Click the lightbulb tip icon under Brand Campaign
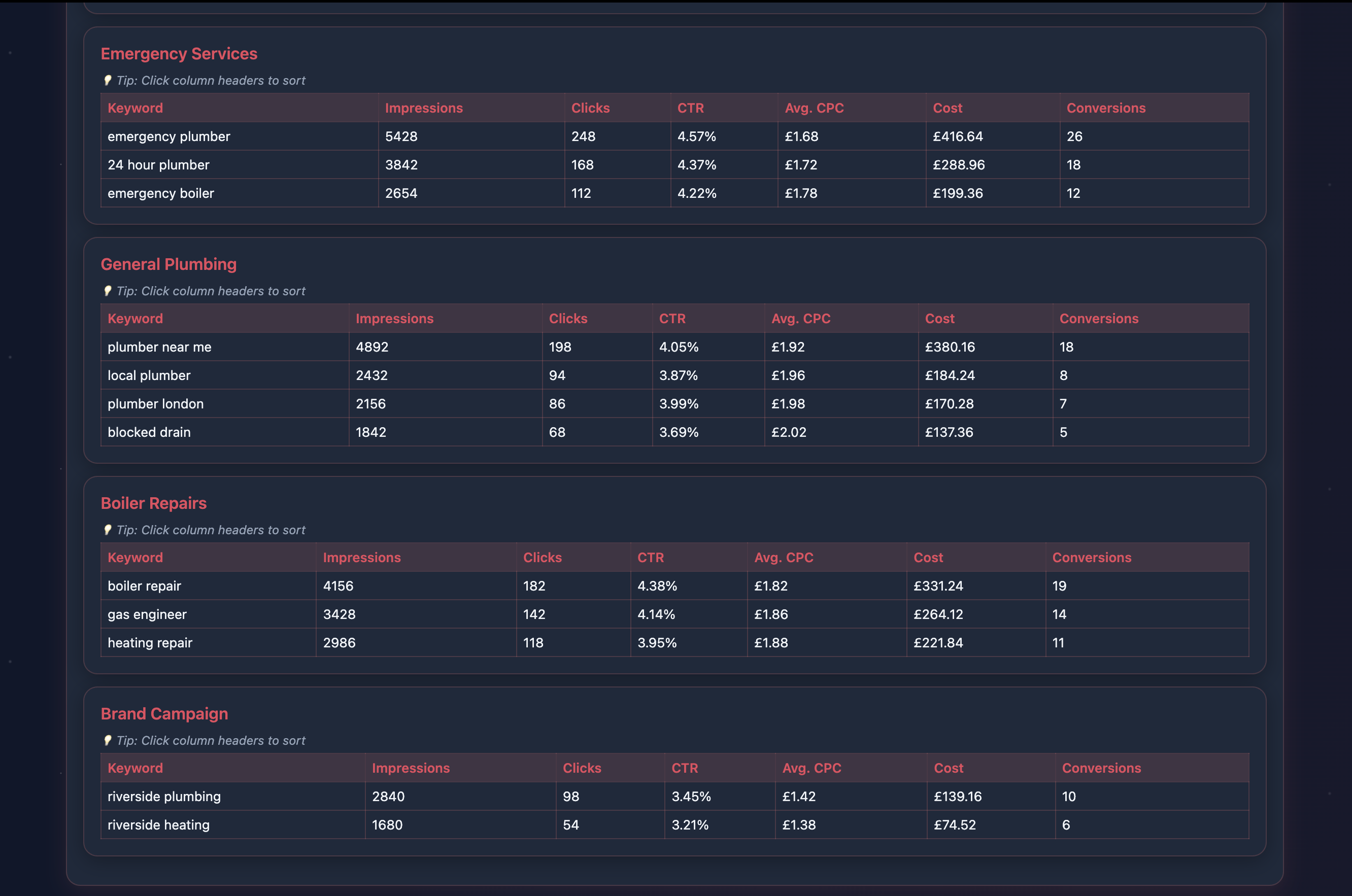The height and width of the screenshot is (896, 1352). point(109,740)
